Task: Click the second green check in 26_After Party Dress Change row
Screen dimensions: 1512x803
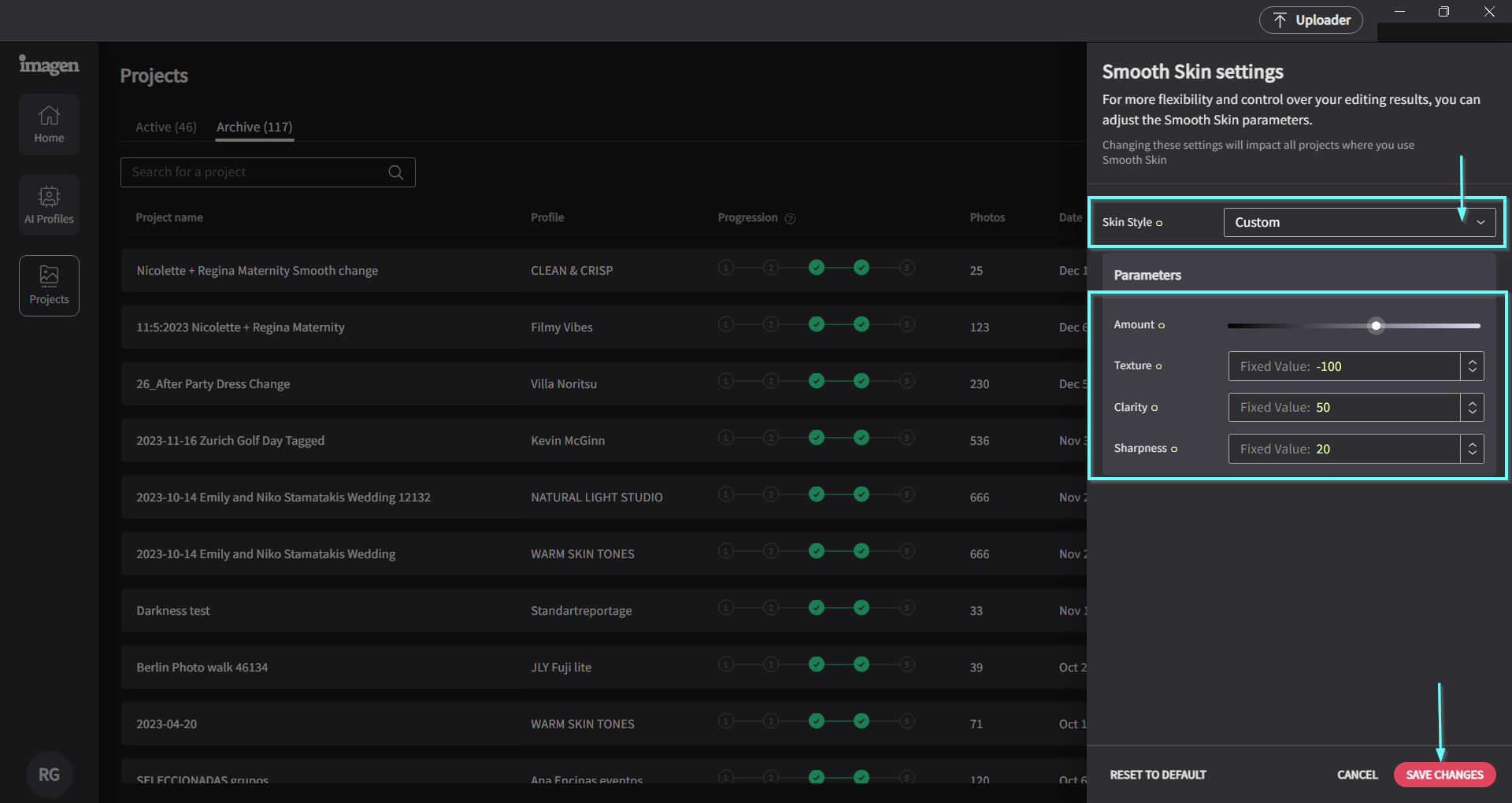Action: pos(862,381)
